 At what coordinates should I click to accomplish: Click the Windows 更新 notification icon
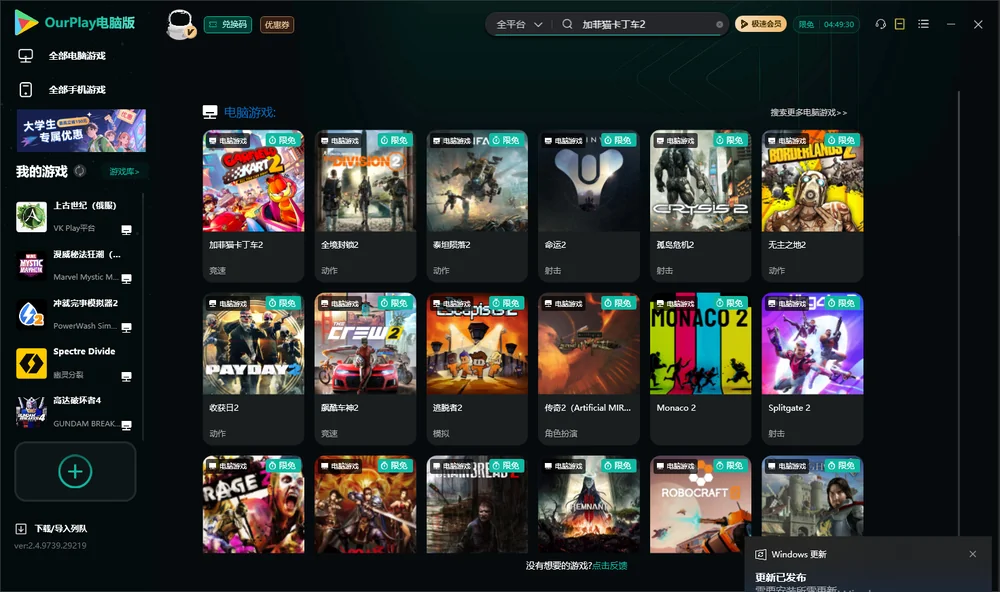pyautogui.click(x=760, y=554)
